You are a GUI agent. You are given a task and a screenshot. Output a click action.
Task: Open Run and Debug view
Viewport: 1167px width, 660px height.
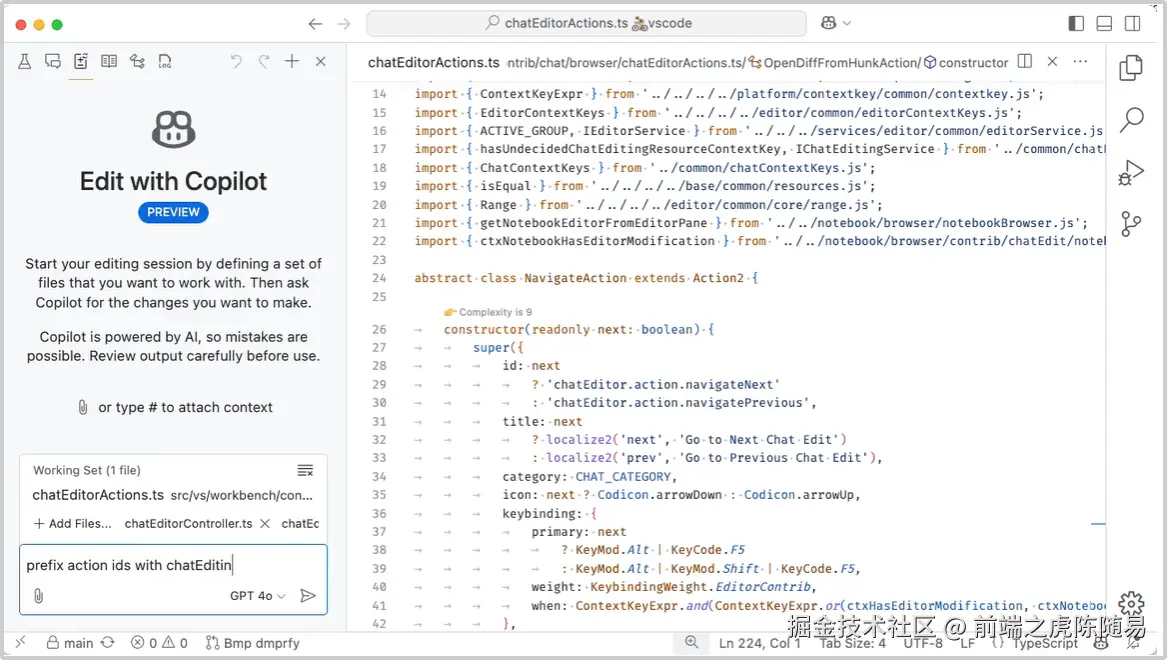click(x=1131, y=173)
